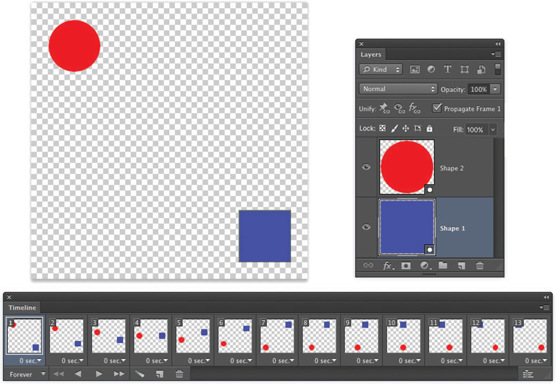Select the smart object filter icon
This screenshot has width=556, height=384.
481,69
